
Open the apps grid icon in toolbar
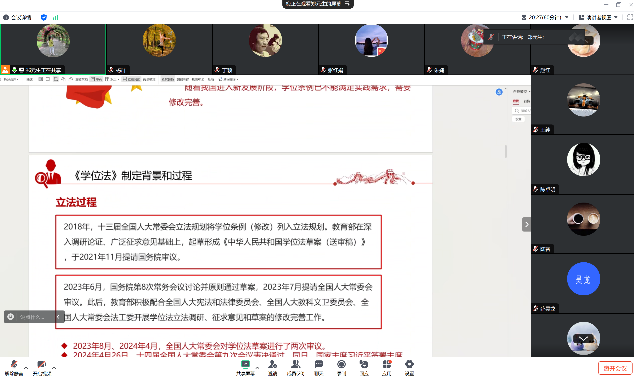(x=387, y=368)
